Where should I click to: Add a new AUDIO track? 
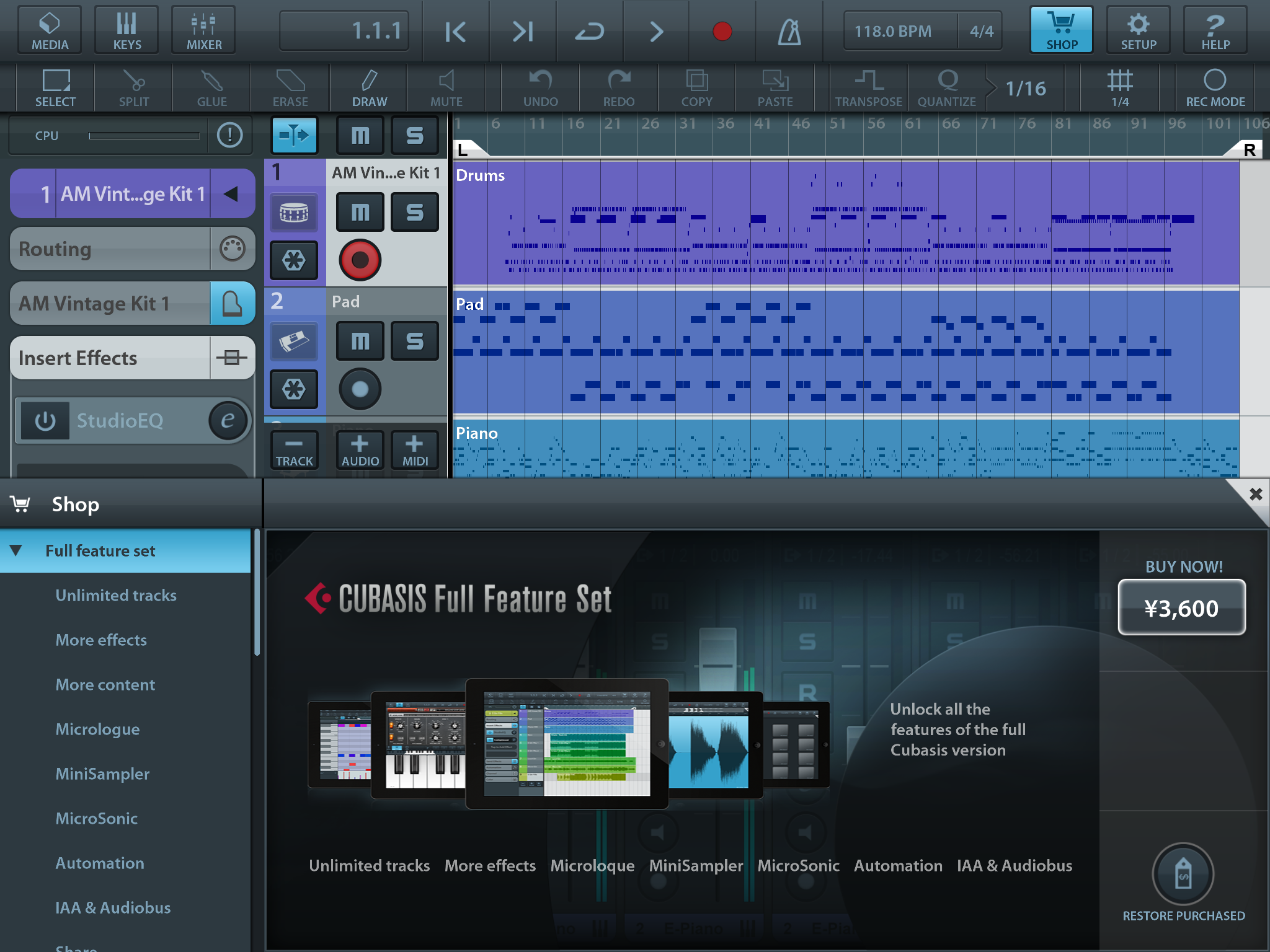click(360, 451)
